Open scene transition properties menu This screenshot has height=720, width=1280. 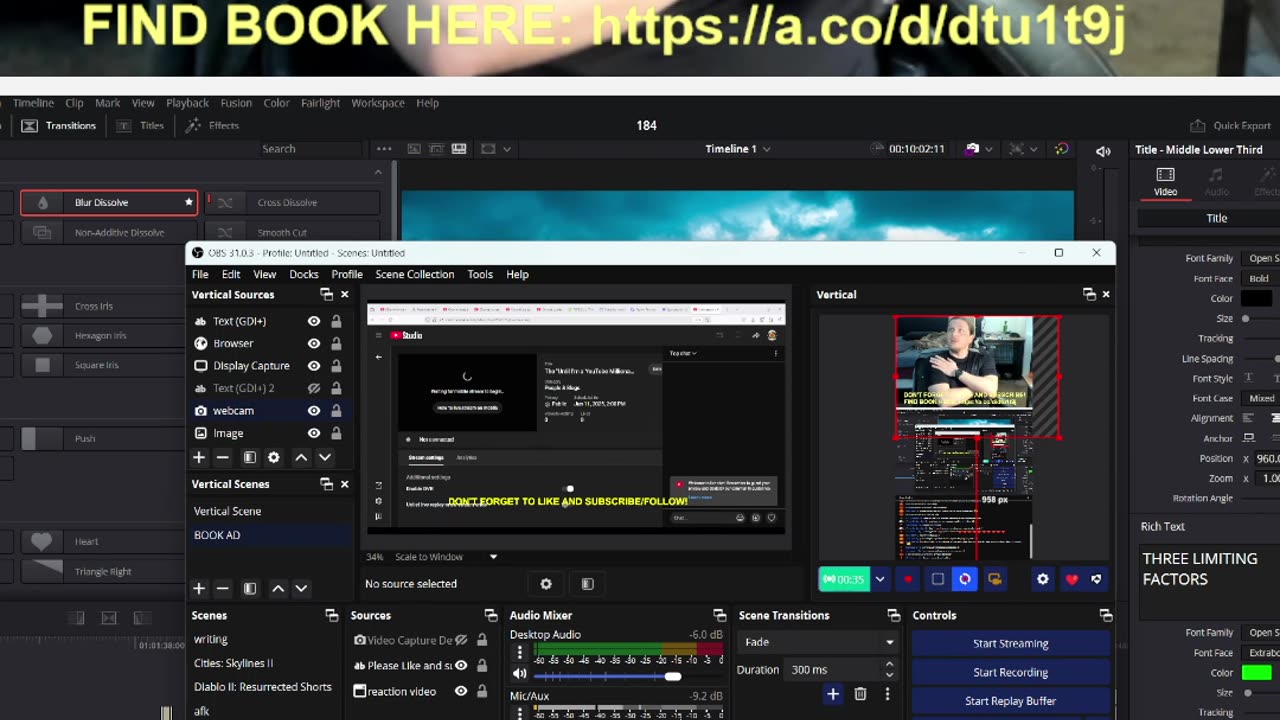[887, 693]
